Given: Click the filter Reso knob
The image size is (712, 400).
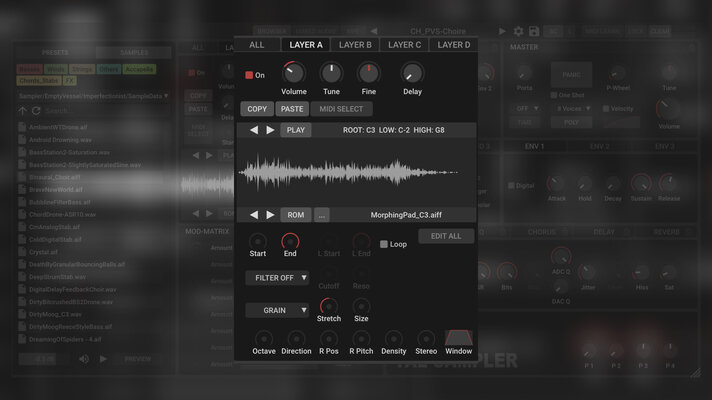Looking at the screenshot, I should point(361,274).
